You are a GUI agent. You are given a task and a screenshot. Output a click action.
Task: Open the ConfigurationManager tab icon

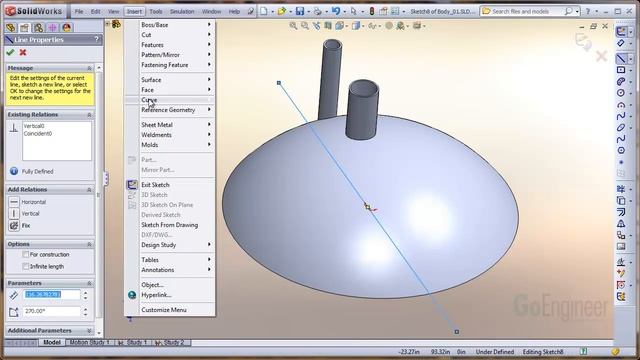click(x=38, y=28)
